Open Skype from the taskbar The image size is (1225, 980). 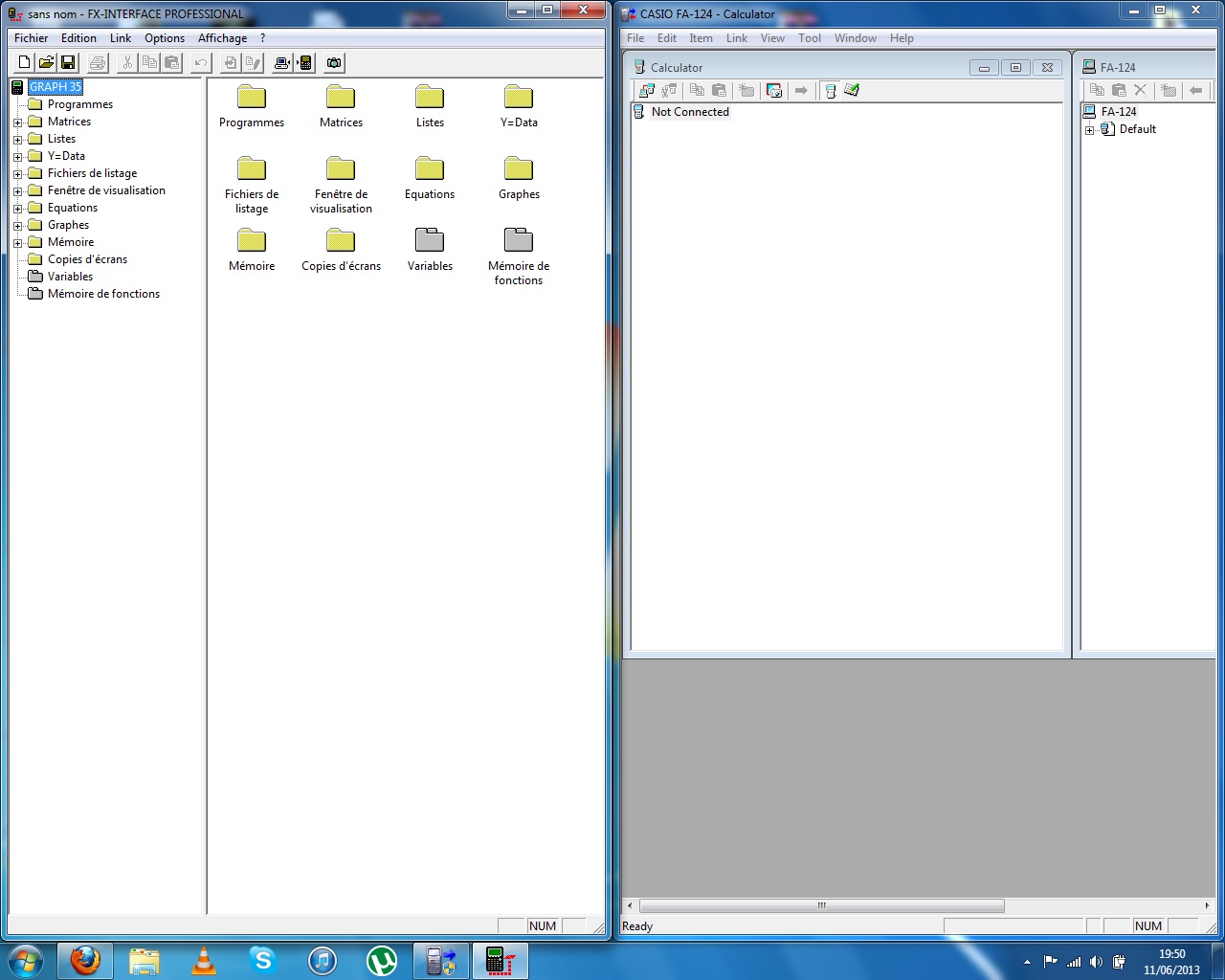[262, 959]
